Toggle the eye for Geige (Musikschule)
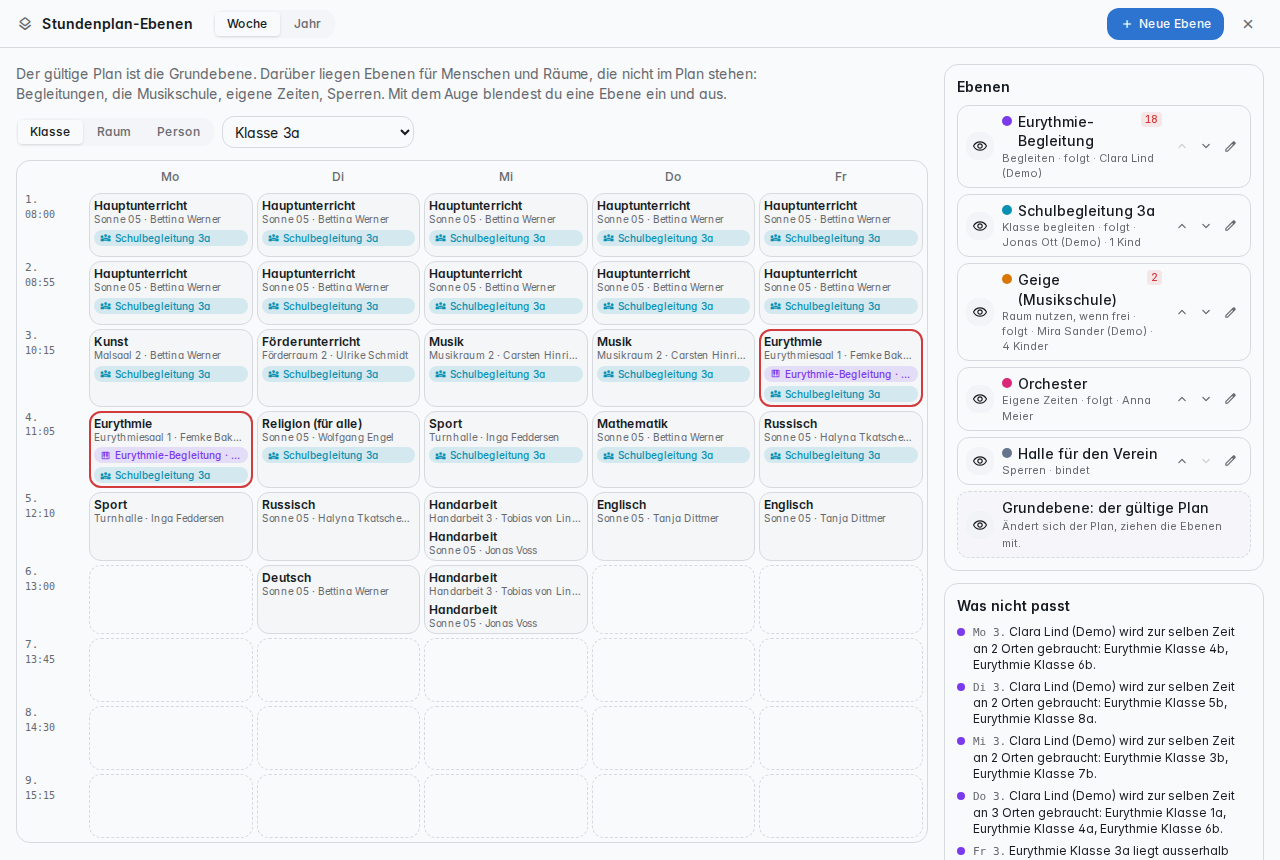This screenshot has height=860, width=1280. coord(980,312)
